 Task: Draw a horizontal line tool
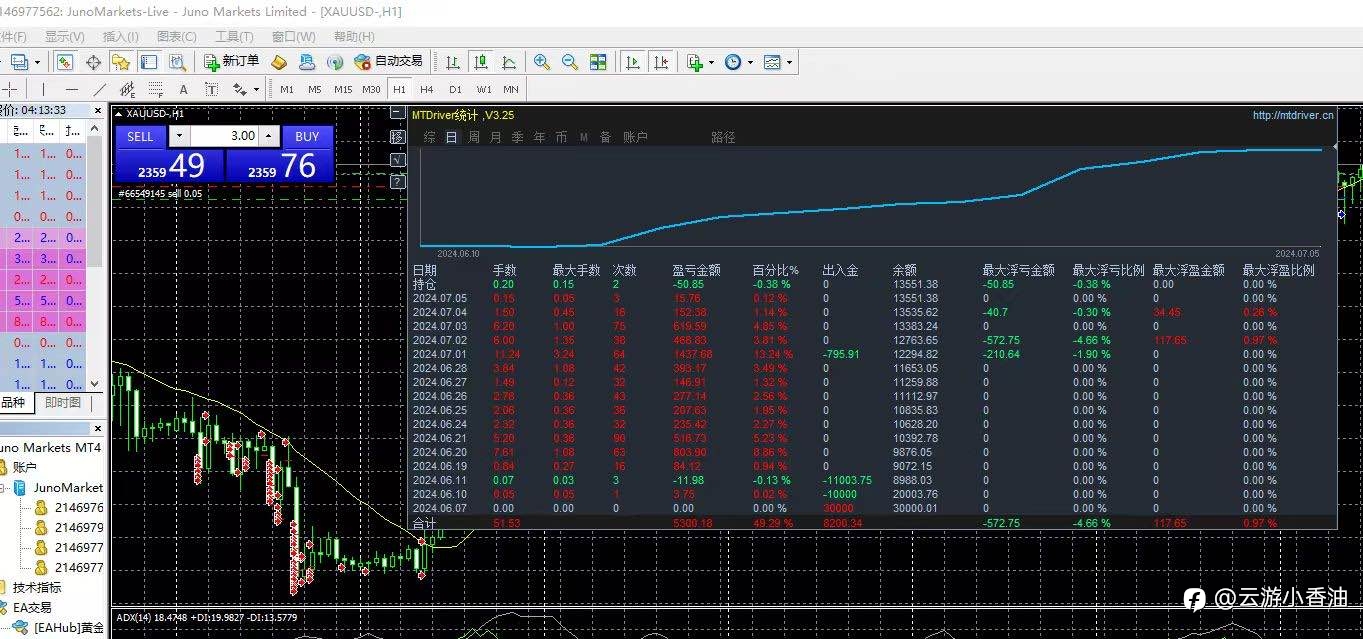tap(72, 89)
